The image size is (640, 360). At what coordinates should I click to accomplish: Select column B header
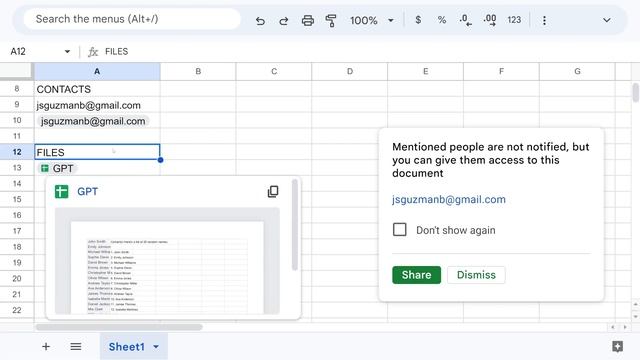(198, 71)
